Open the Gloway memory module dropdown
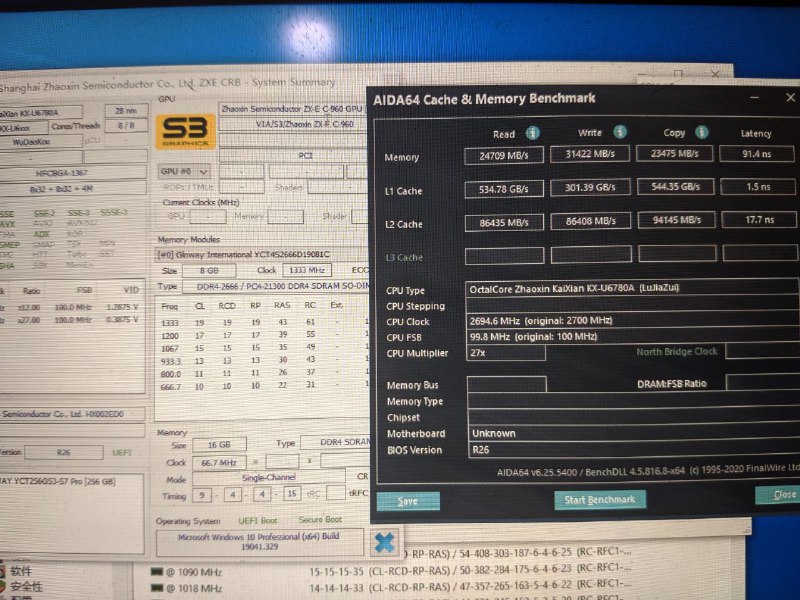The width and height of the screenshot is (800, 600). 261,254
